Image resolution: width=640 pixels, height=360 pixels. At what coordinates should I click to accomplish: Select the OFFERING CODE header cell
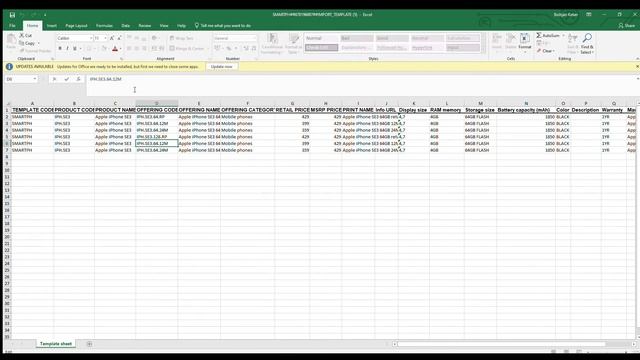(157, 110)
